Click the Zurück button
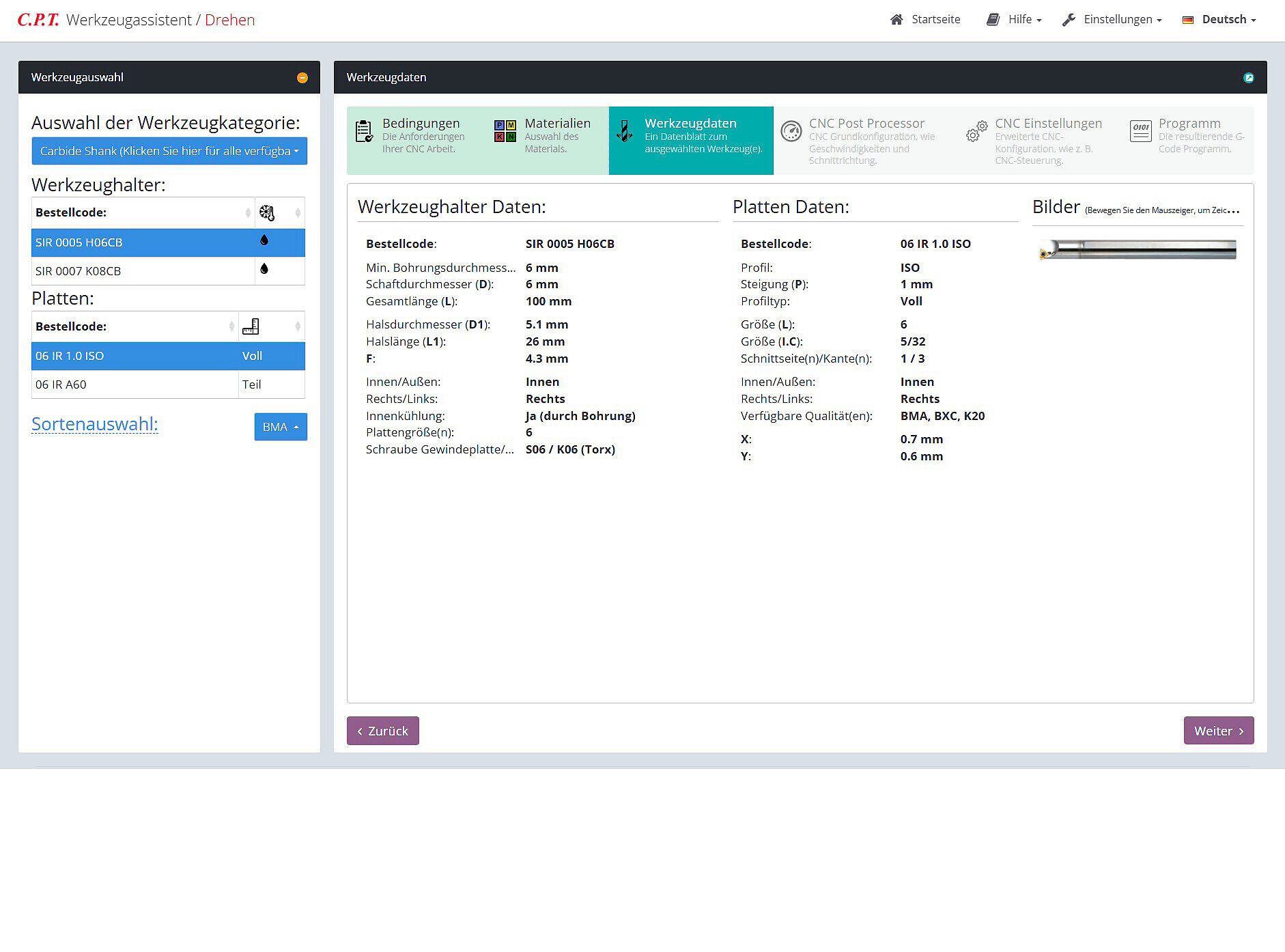The width and height of the screenshot is (1285, 952). pos(382,731)
